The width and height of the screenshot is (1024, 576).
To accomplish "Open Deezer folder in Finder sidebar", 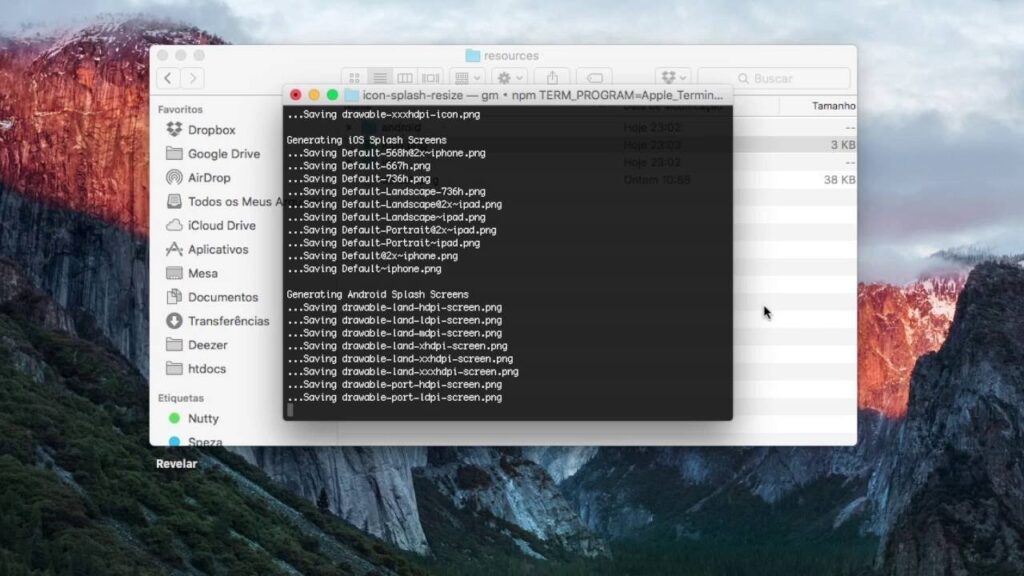I will [x=208, y=345].
